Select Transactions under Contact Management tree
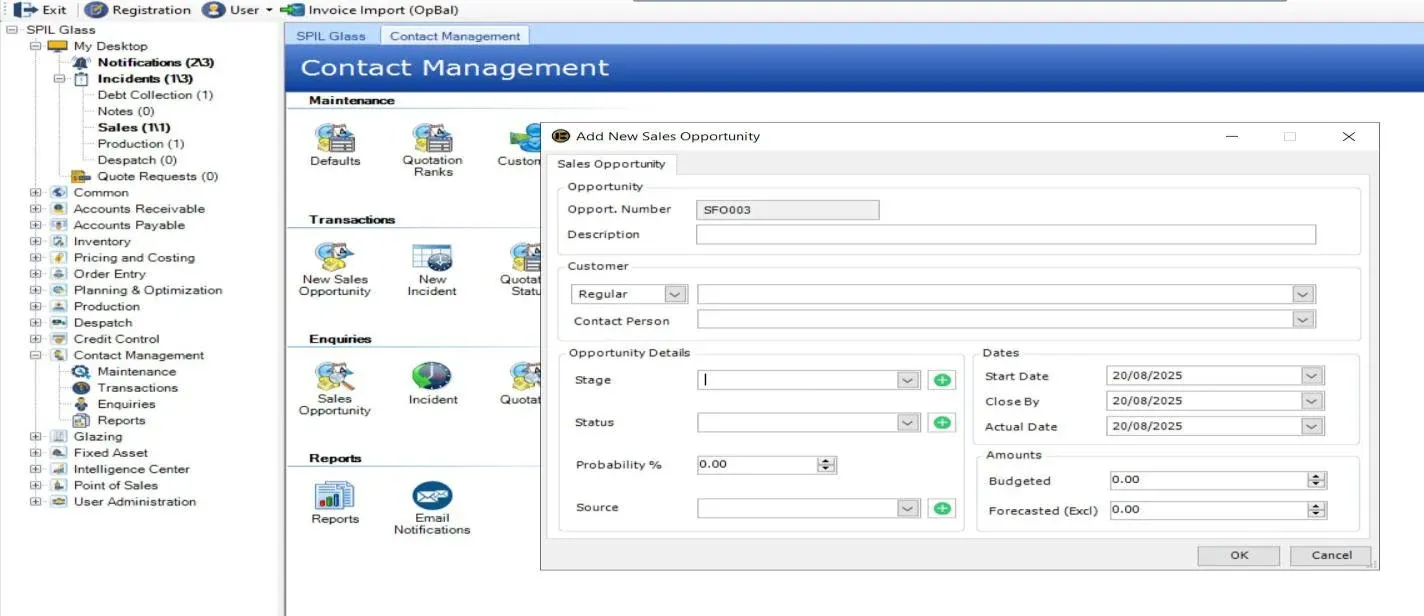The image size is (1424, 616). click(x=138, y=388)
